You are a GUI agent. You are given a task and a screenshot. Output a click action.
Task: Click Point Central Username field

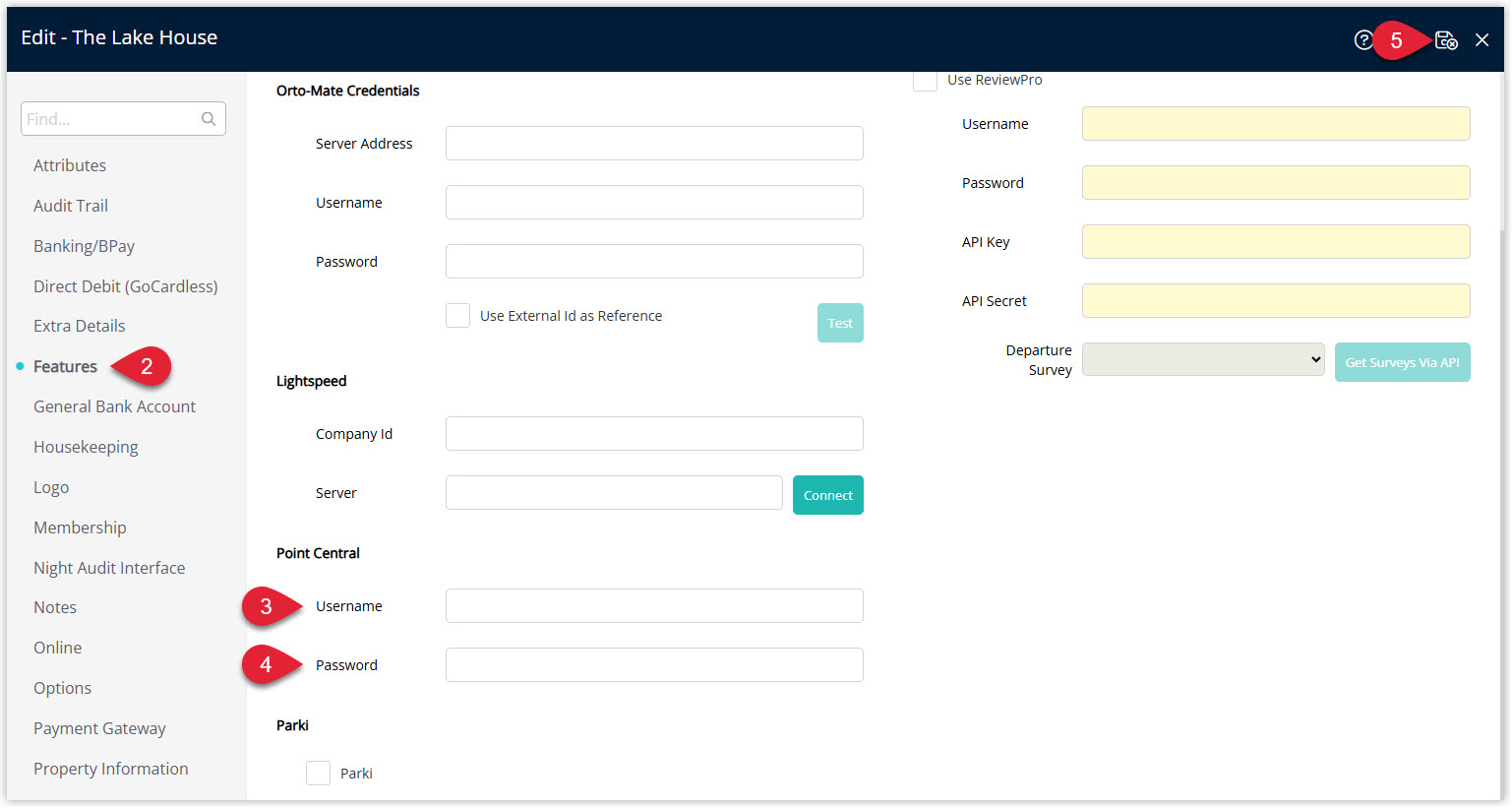(x=654, y=606)
